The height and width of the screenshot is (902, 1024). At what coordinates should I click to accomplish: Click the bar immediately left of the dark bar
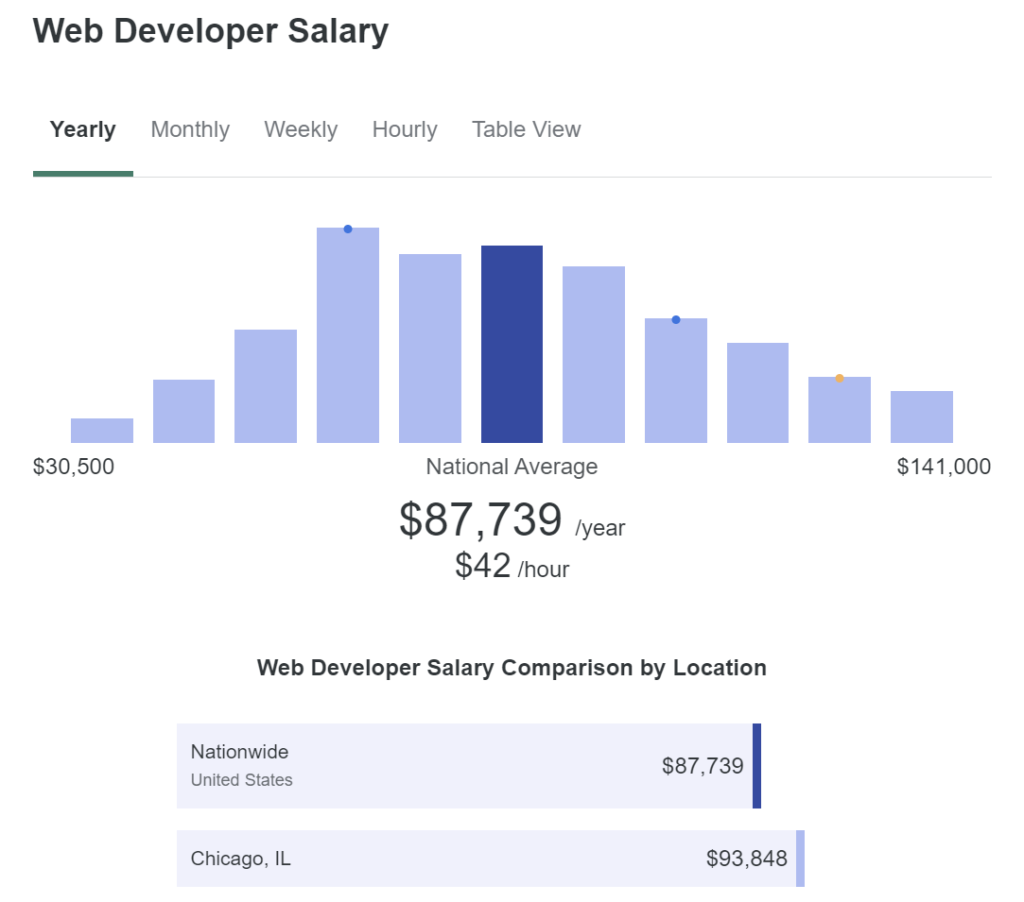[430, 348]
